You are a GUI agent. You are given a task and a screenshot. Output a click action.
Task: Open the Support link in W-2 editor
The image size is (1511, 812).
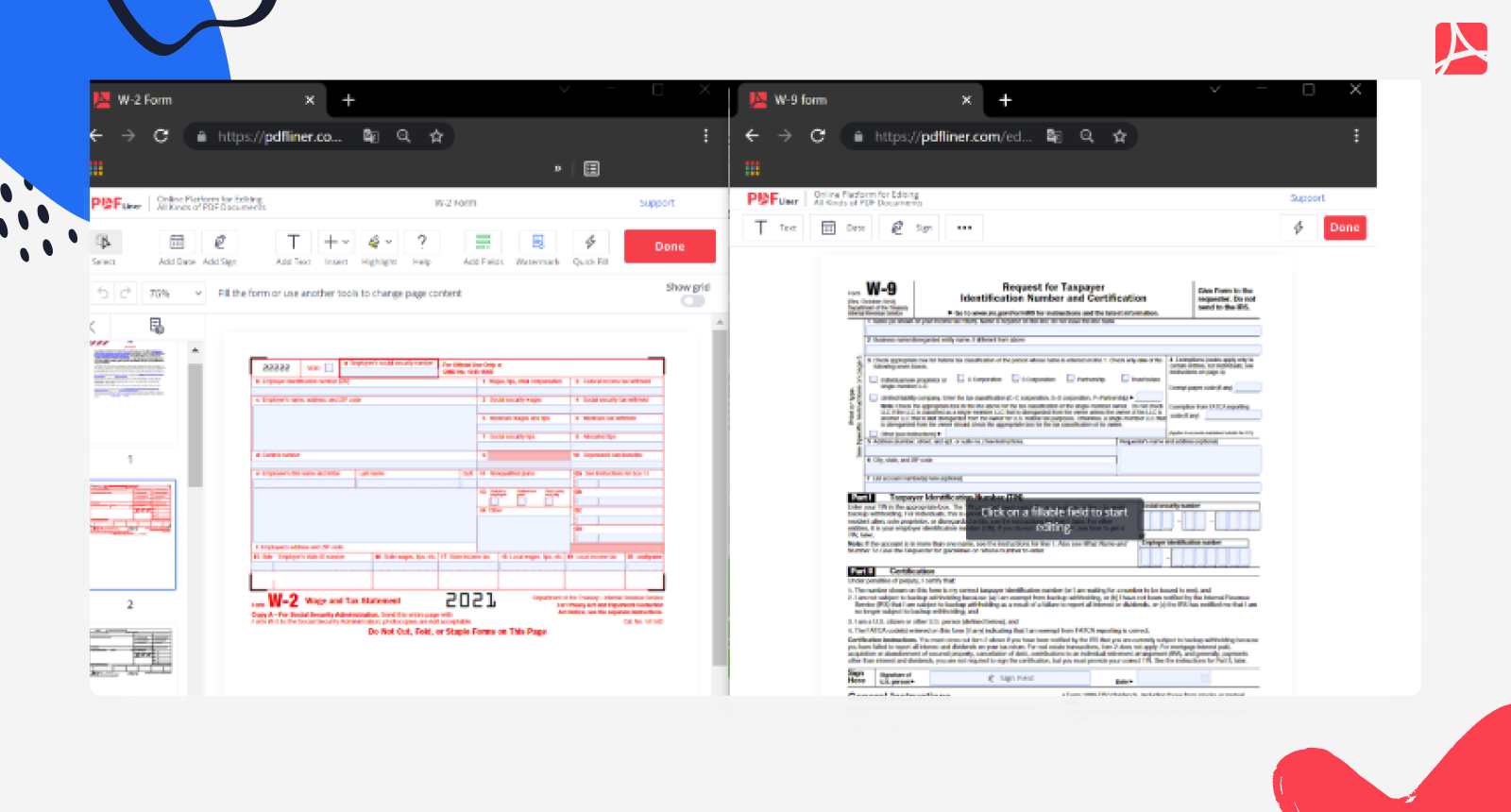(657, 203)
